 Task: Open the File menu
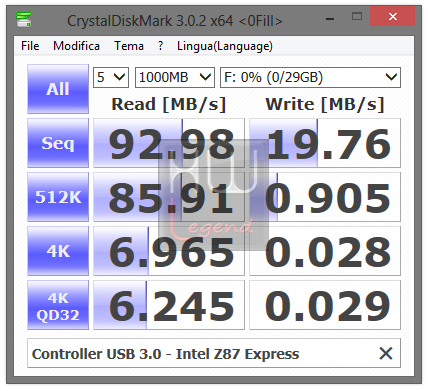point(30,46)
